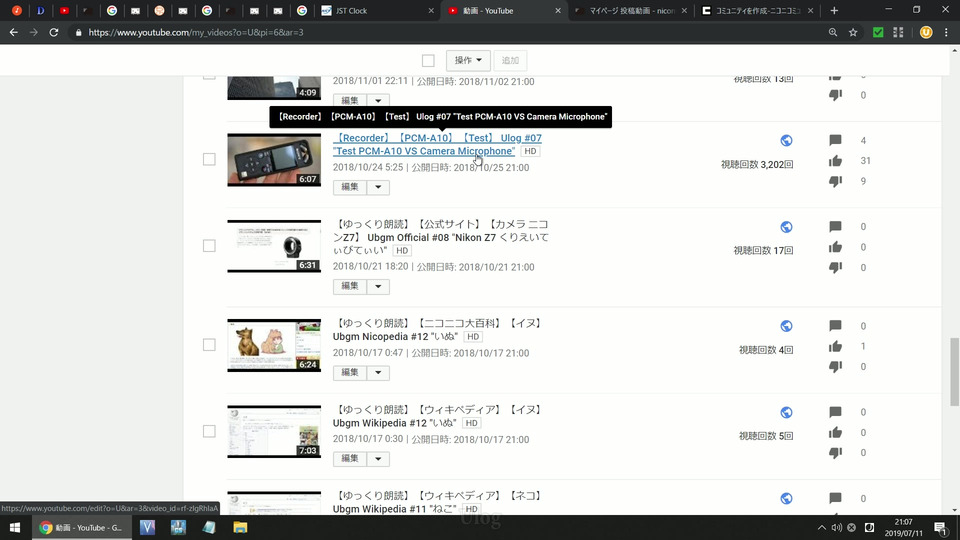
Task: Click globe icon for Nikon Z7 video
Action: (786, 227)
